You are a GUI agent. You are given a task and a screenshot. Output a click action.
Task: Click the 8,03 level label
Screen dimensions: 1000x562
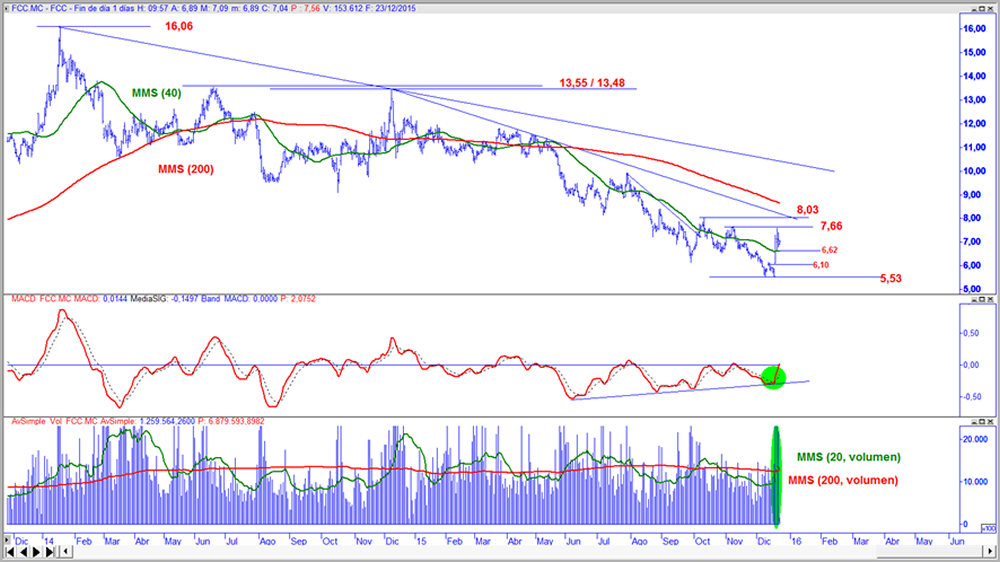pyautogui.click(x=807, y=210)
